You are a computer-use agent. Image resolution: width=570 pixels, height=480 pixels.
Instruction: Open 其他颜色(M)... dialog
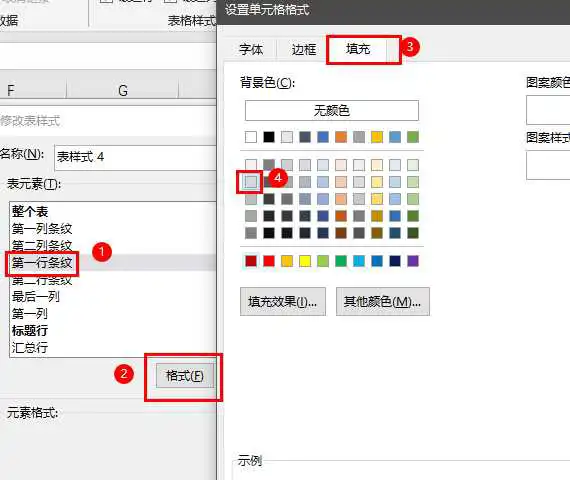pos(382,301)
